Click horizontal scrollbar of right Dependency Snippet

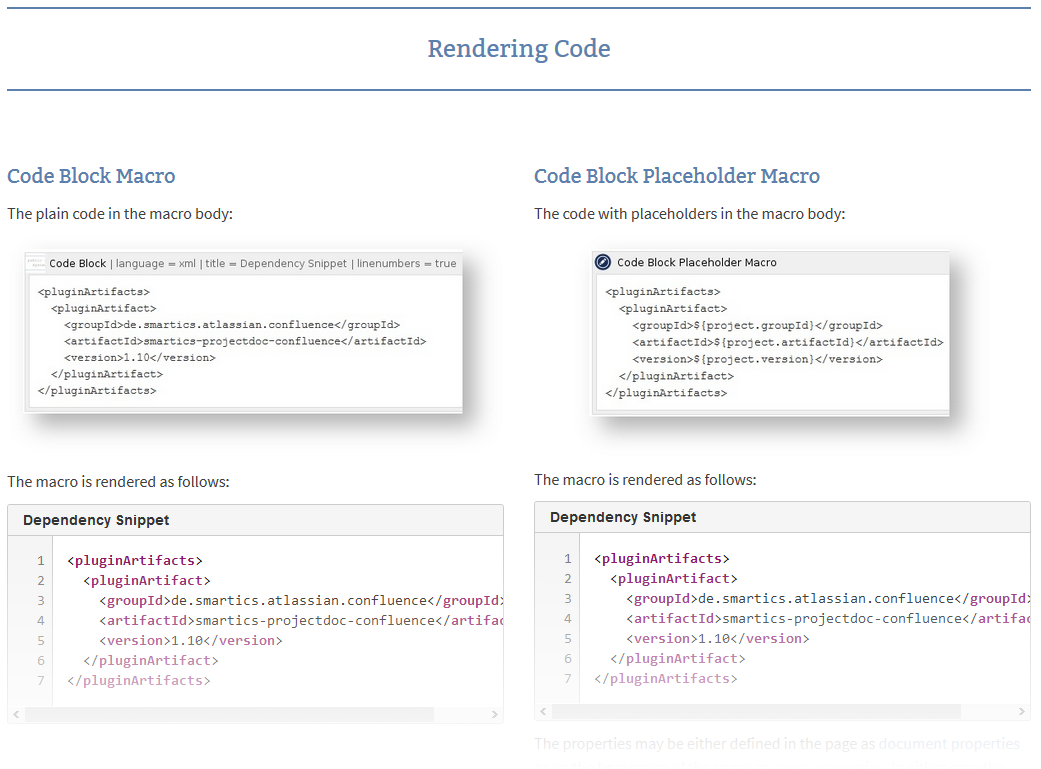(756, 712)
